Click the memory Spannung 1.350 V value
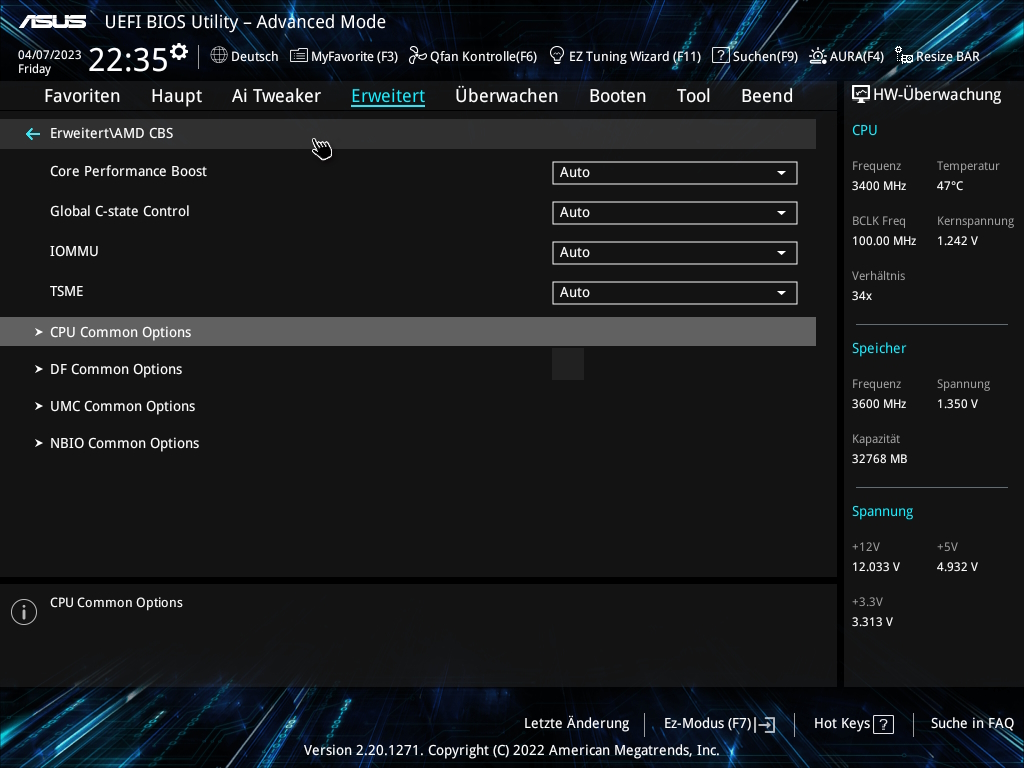1024x768 pixels. click(957, 404)
